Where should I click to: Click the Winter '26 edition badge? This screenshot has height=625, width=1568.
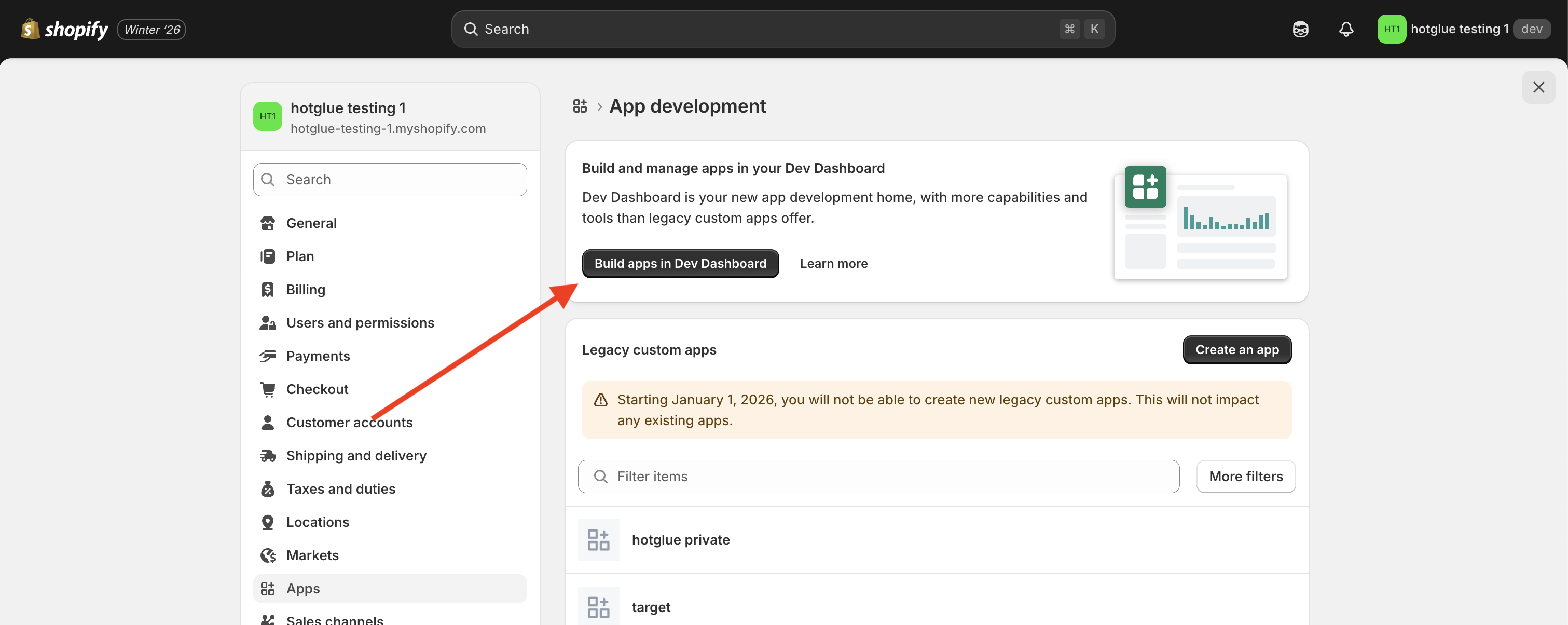coord(152,29)
